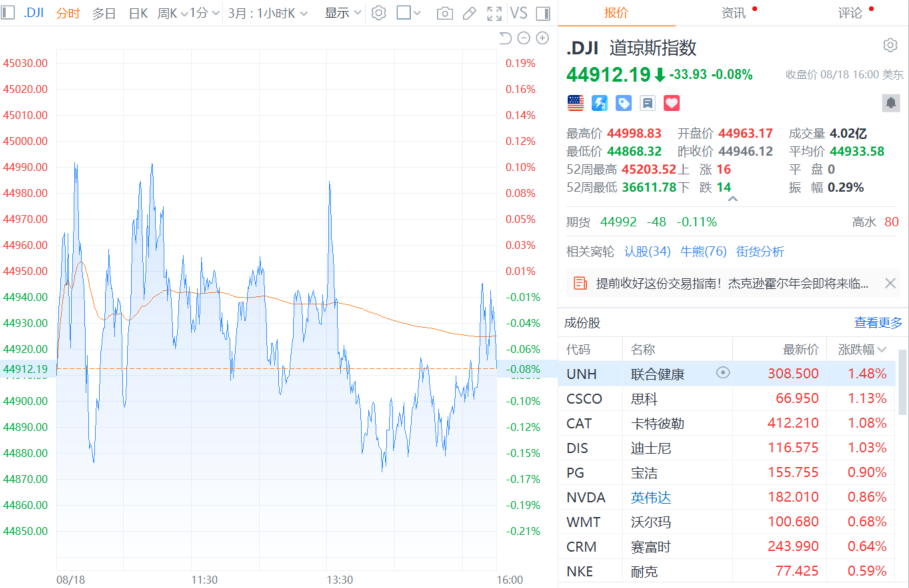
Task: Click the chart layout square icon
Action: coord(403,13)
